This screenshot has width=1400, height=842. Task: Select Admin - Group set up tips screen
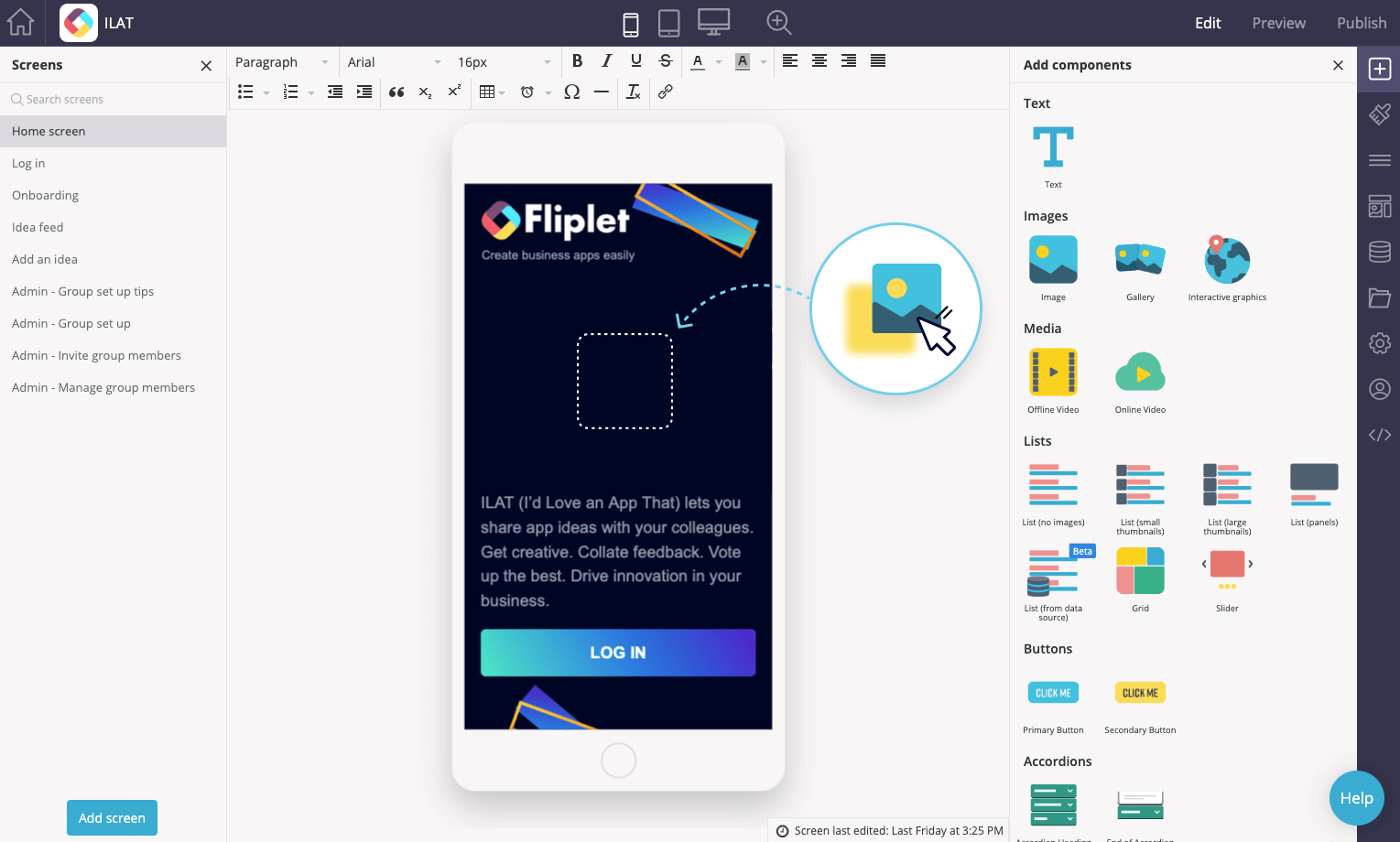tap(114, 291)
